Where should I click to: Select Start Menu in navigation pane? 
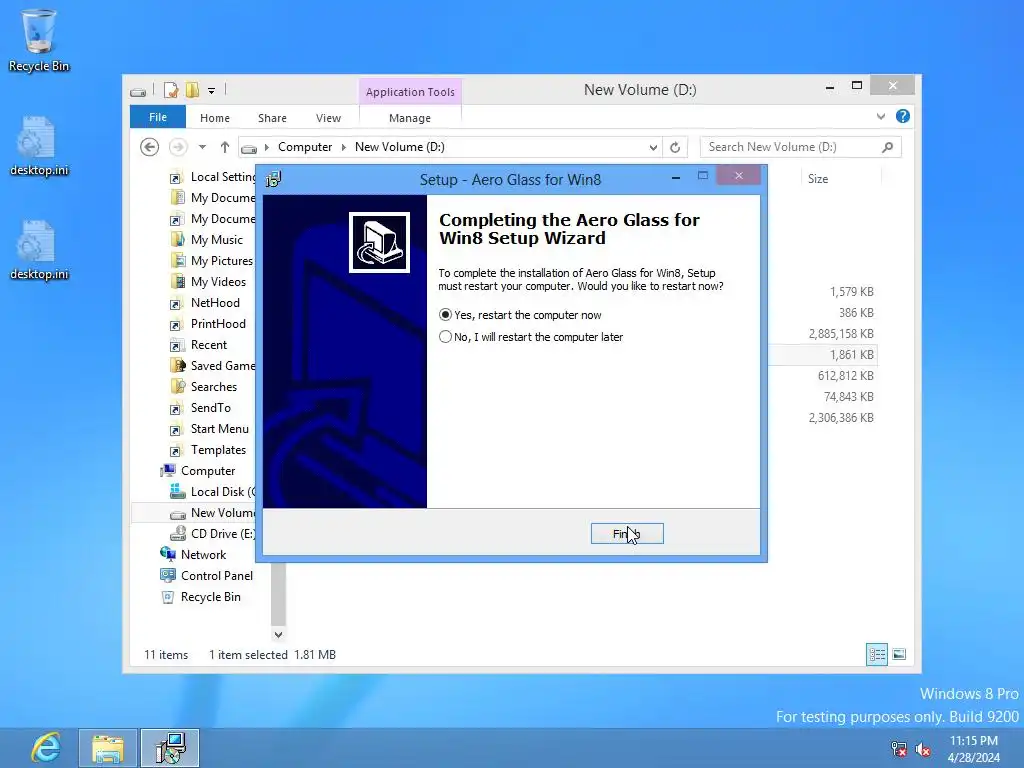click(x=210, y=428)
